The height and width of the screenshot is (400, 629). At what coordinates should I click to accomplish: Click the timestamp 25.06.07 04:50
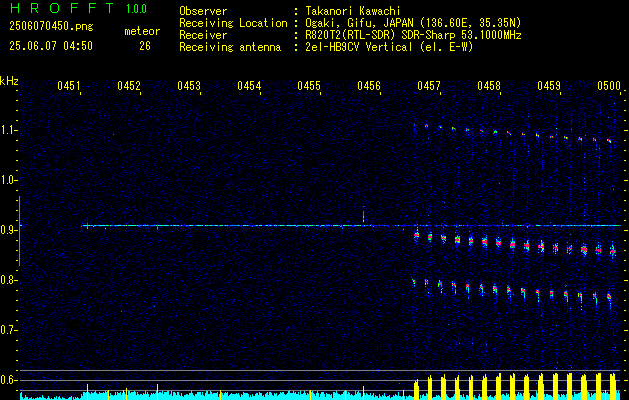tap(51, 46)
